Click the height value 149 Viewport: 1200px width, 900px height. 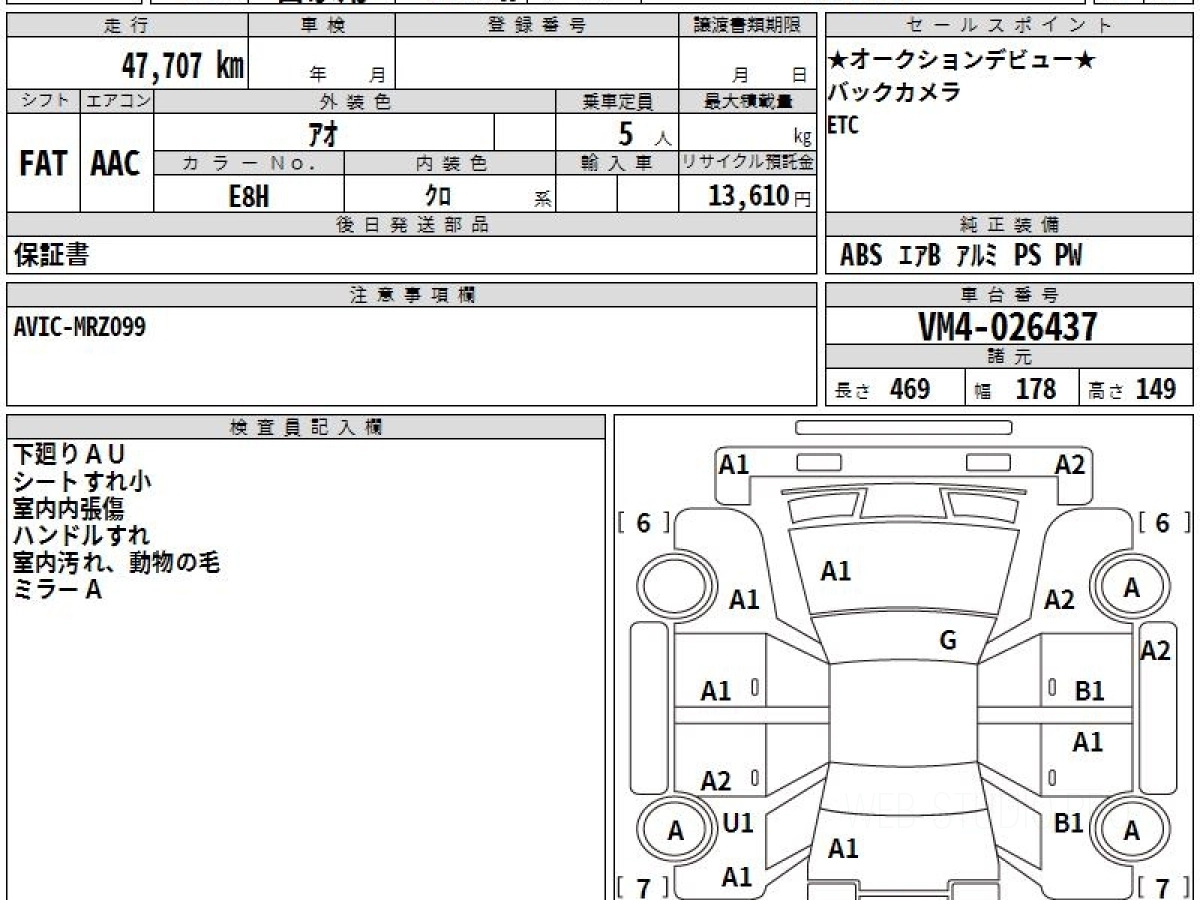click(1156, 389)
